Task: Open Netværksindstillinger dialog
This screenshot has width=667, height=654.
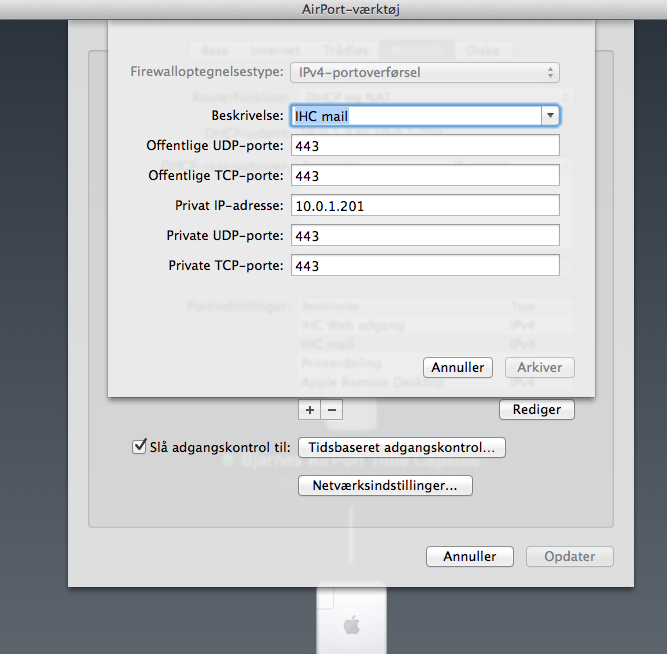Action: tap(385, 486)
